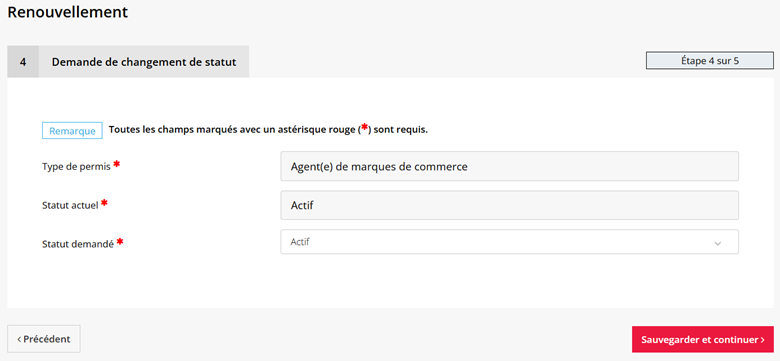Click the red asterisk in the required-fields note
Viewport: 780px width, 361px height.
tap(364, 128)
